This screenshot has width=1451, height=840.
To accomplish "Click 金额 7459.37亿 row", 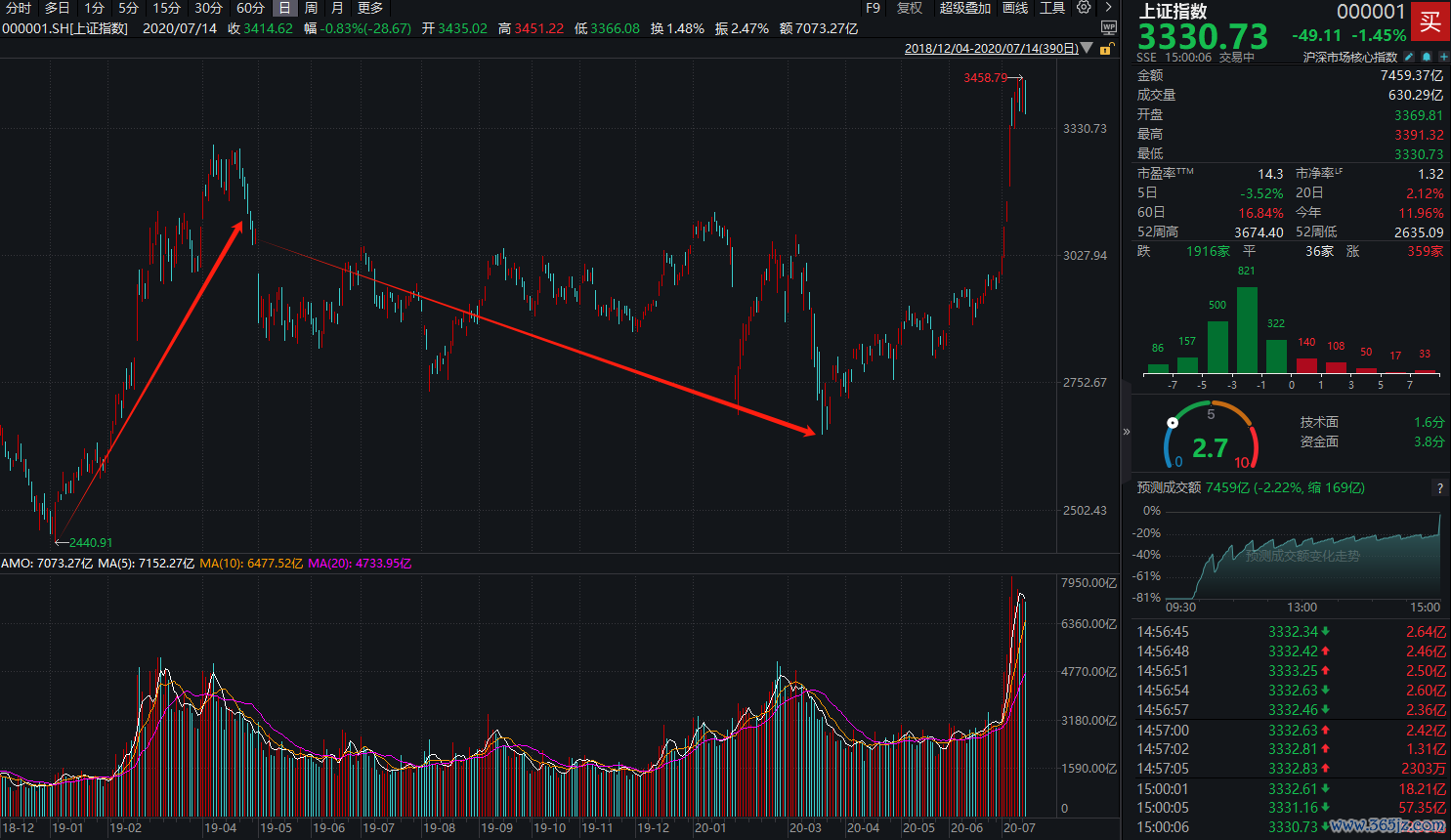I will (1290, 75).
